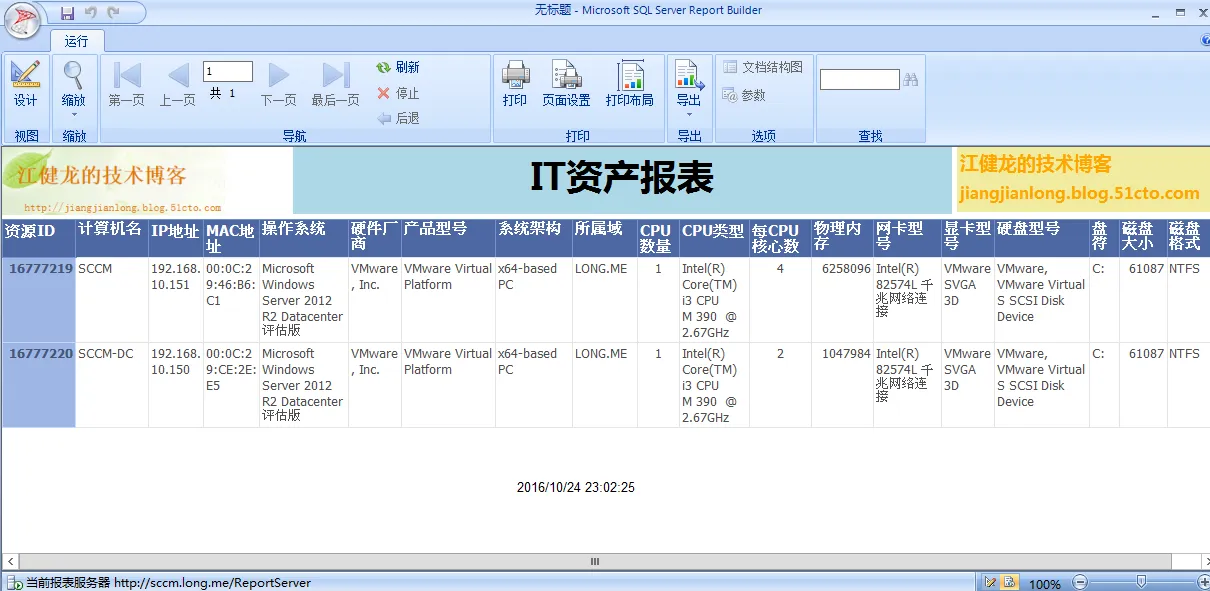Image resolution: width=1210 pixels, height=591 pixels.
Task: Go to 上一页 previous page
Action: [178, 84]
